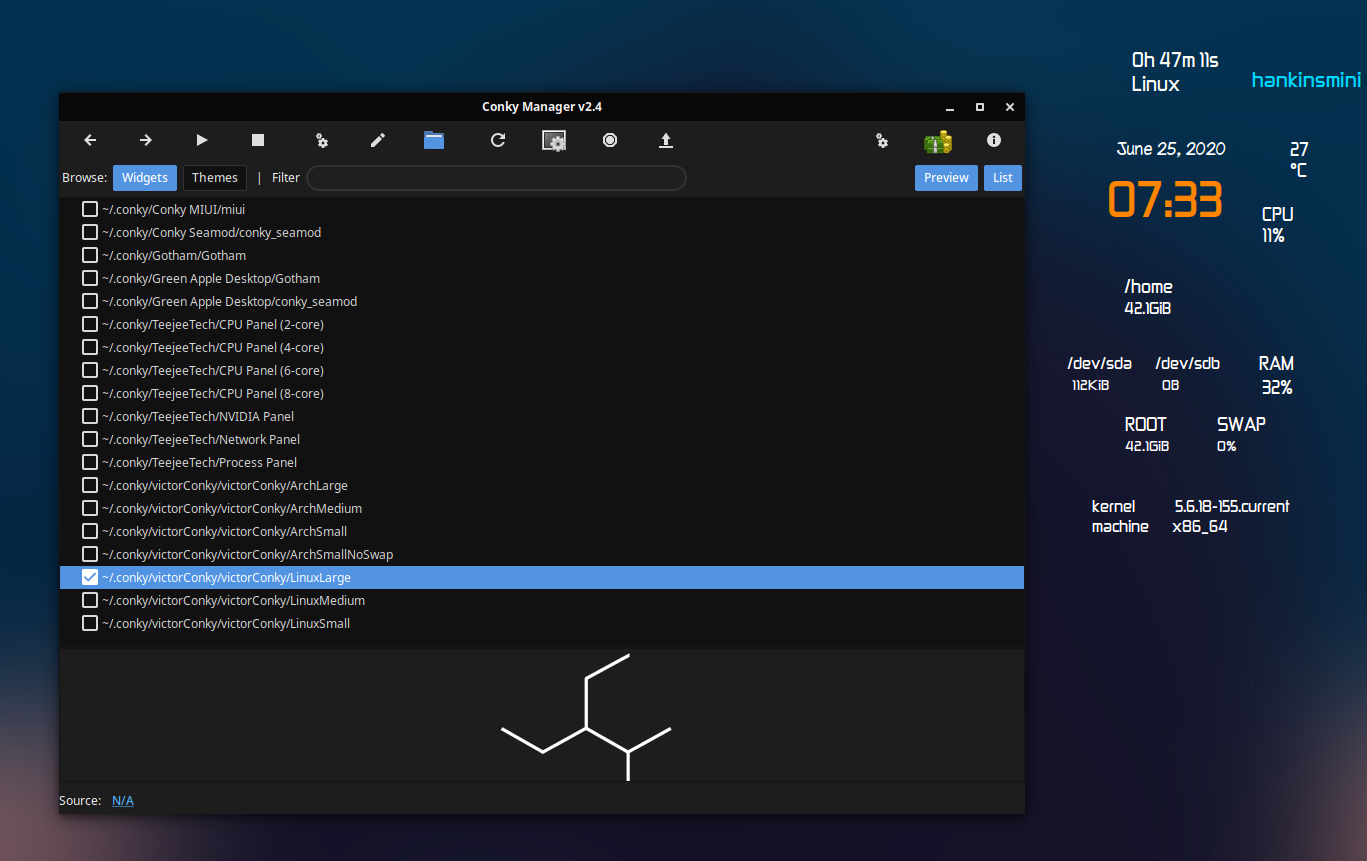Switch to the Themes browse tab
The image size is (1367, 861).
click(215, 178)
